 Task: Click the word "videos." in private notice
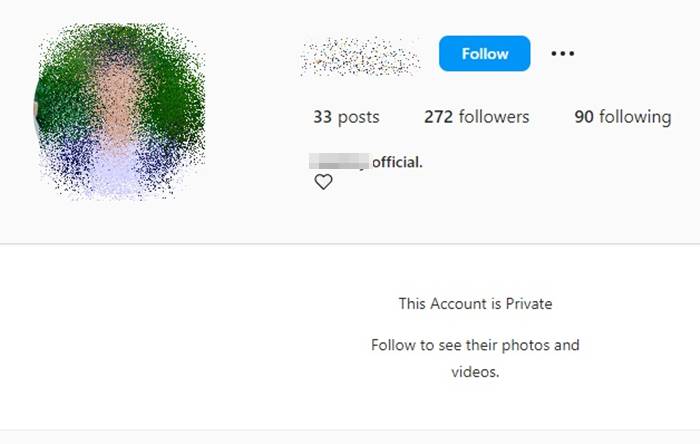[x=475, y=372]
